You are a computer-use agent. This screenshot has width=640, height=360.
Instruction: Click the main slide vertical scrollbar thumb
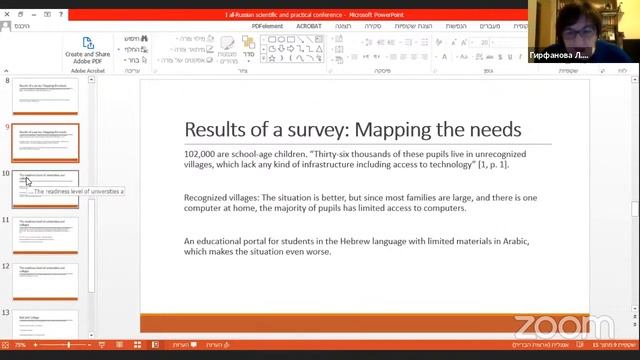[635, 209]
